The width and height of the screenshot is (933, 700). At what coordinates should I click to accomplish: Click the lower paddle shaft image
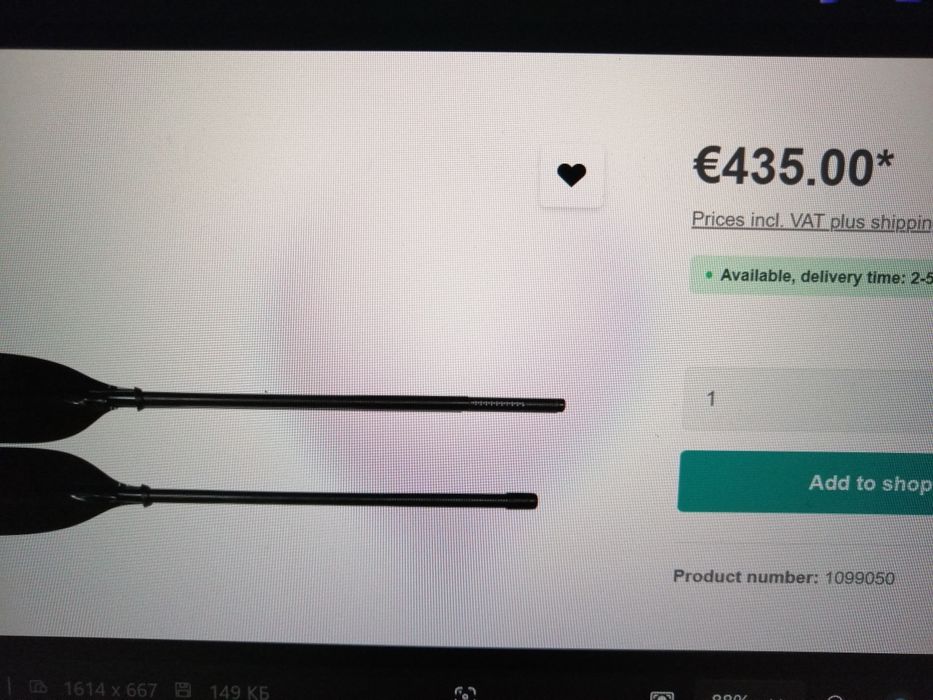pos(339,498)
